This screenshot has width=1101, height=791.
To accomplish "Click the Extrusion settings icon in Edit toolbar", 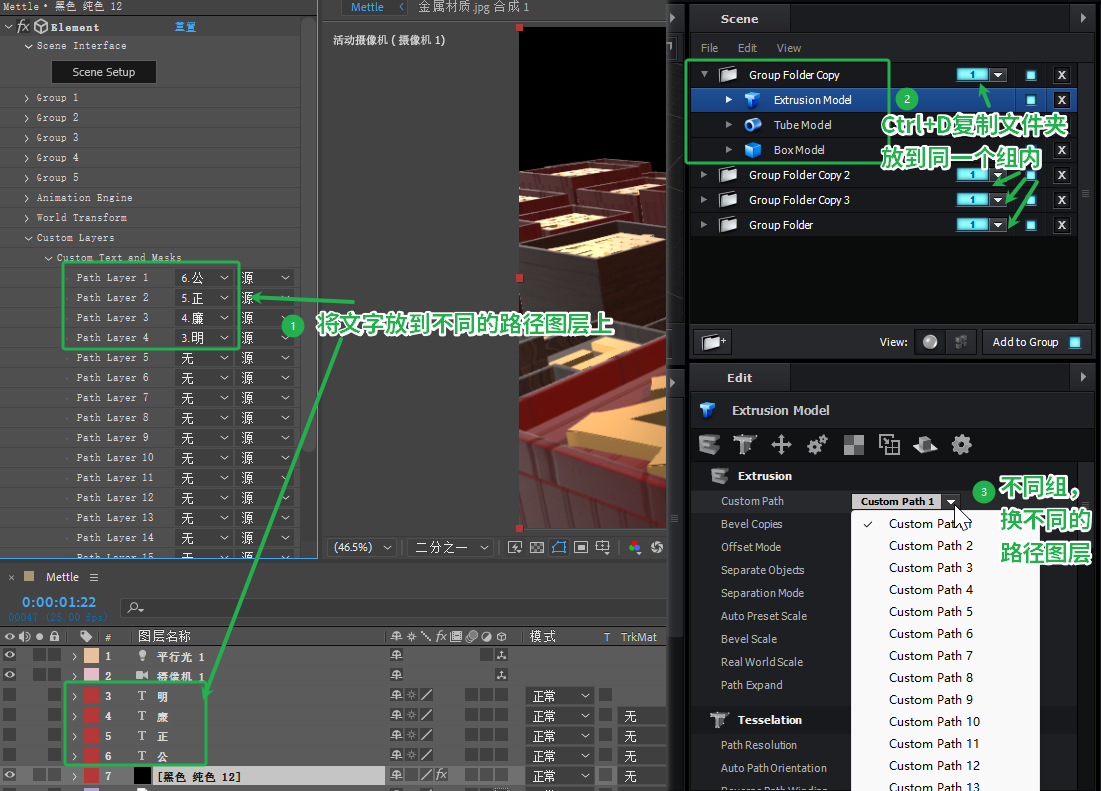I will [709, 444].
